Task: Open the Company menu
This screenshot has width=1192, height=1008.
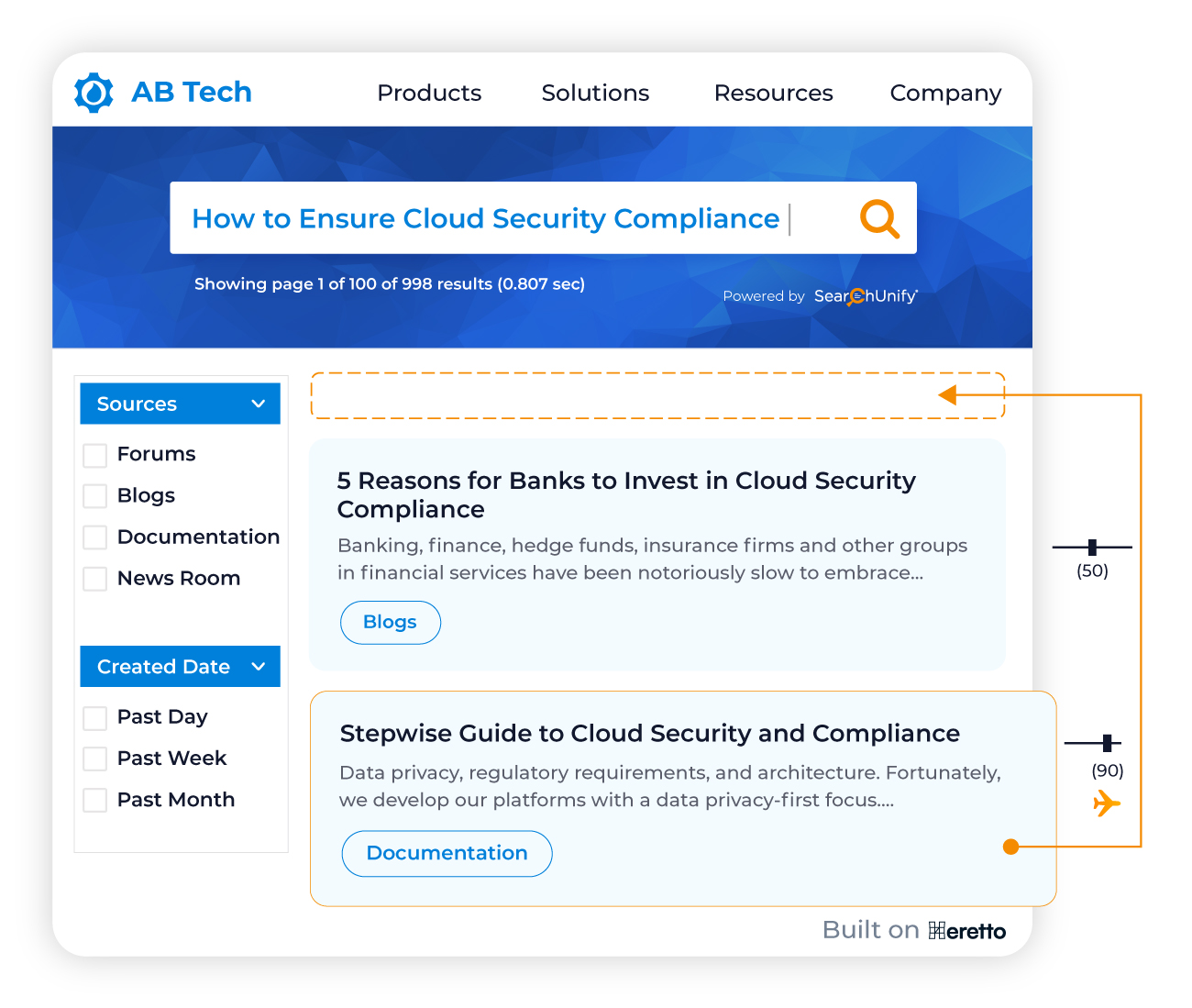Action: [945, 94]
